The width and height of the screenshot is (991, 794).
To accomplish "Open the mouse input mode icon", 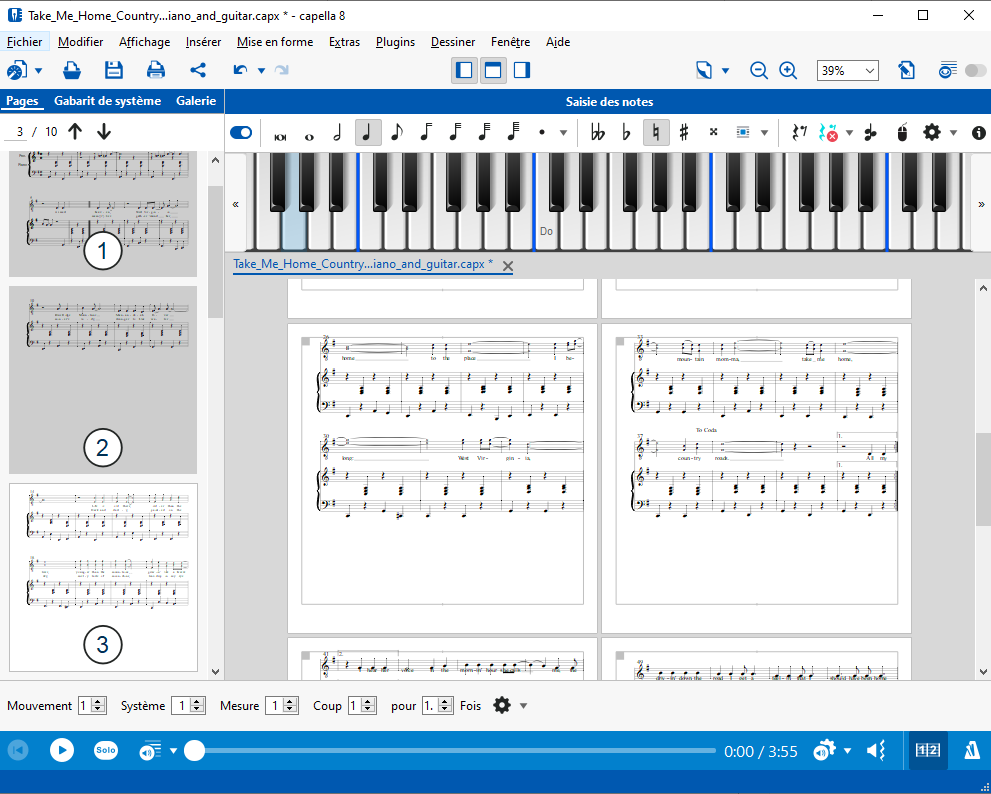I will 902,133.
